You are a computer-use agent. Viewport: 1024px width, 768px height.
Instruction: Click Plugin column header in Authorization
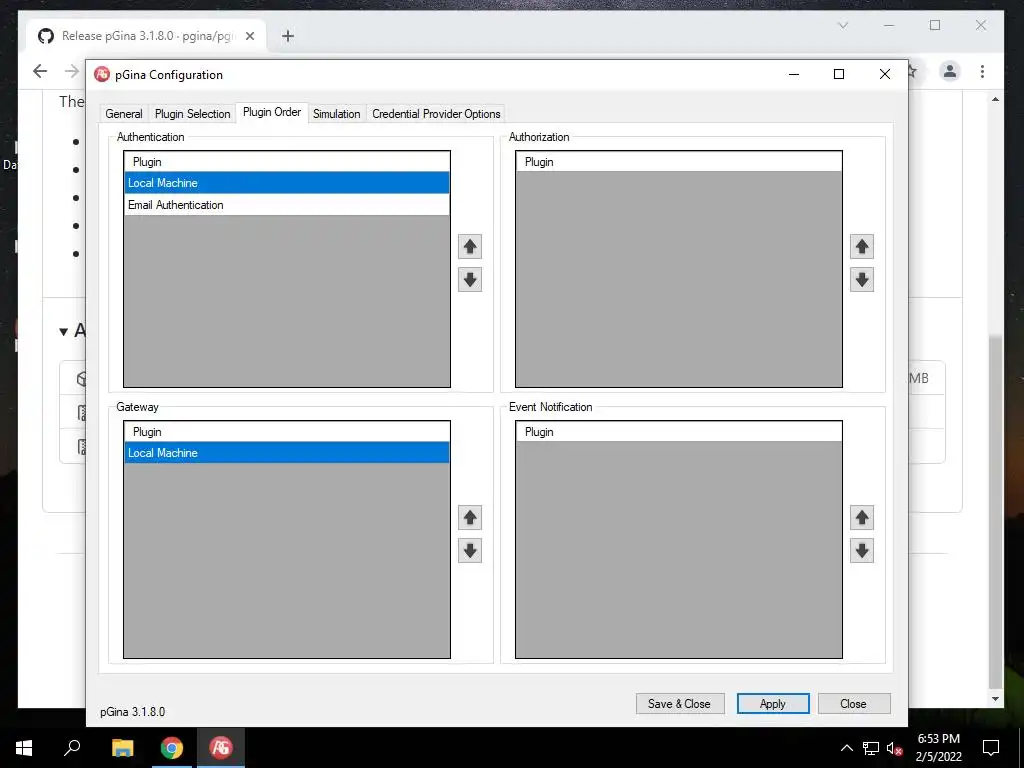(679, 162)
